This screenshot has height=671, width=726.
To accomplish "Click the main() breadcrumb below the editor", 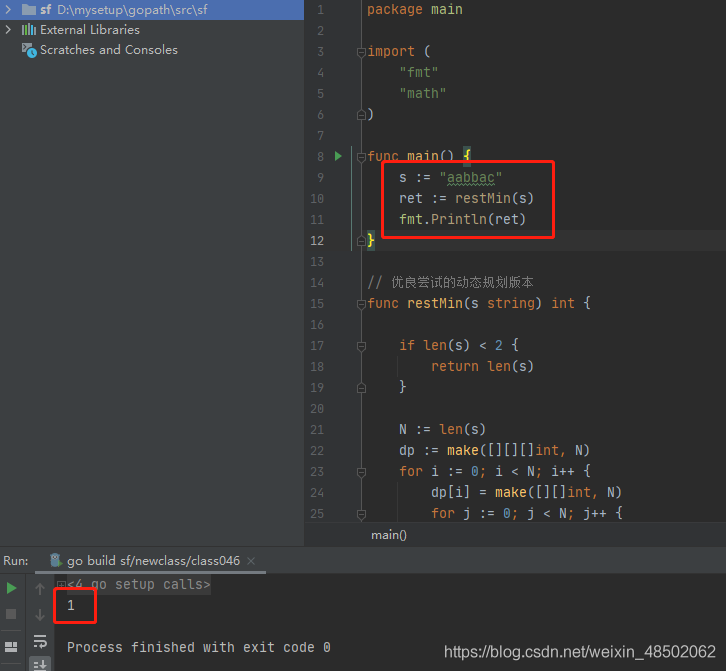I will pyautogui.click(x=389, y=535).
